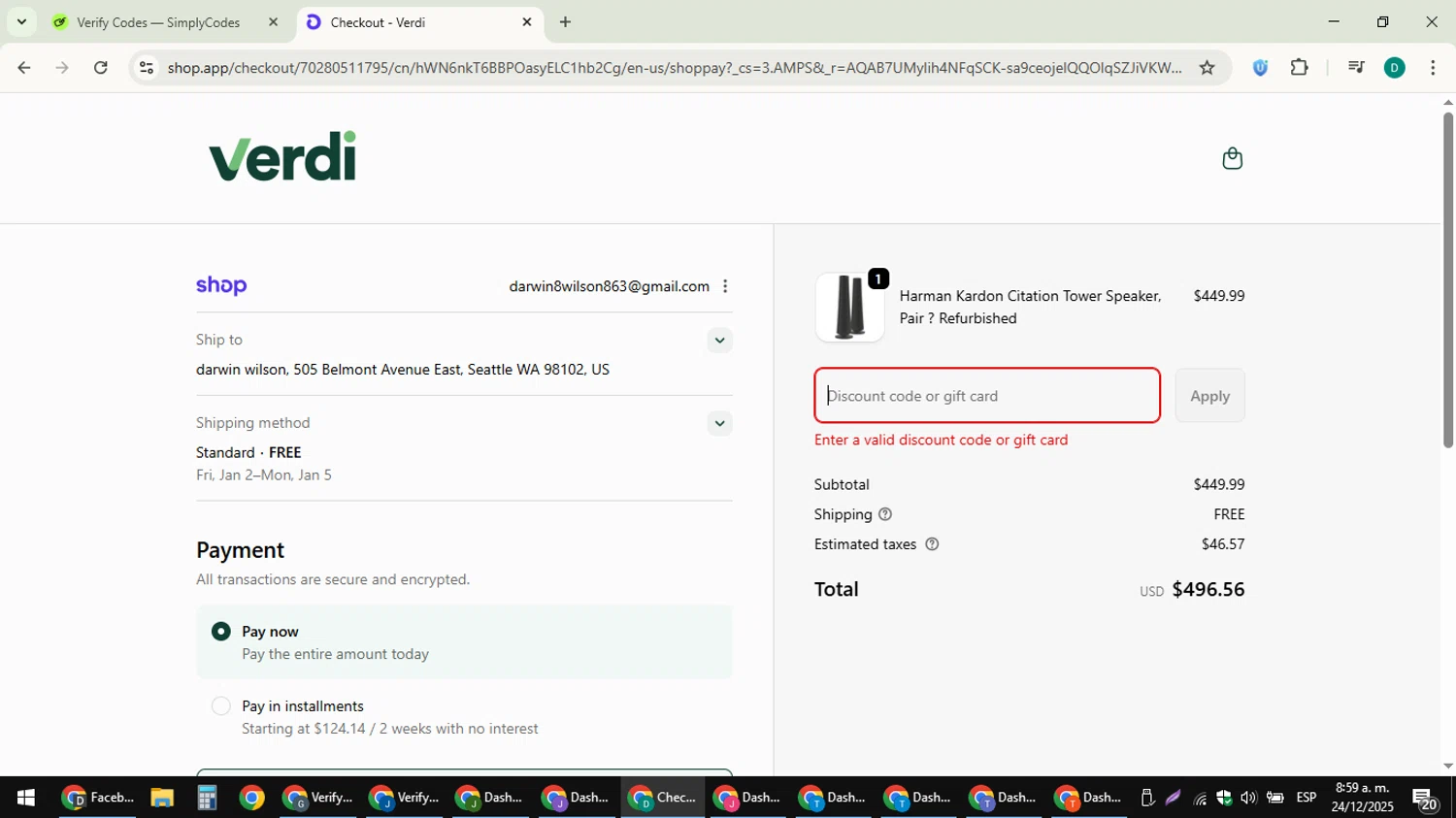The width and height of the screenshot is (1456, 818).
Task: Open the Chrome profile avatar D
Action: (x=1395, y=67)
